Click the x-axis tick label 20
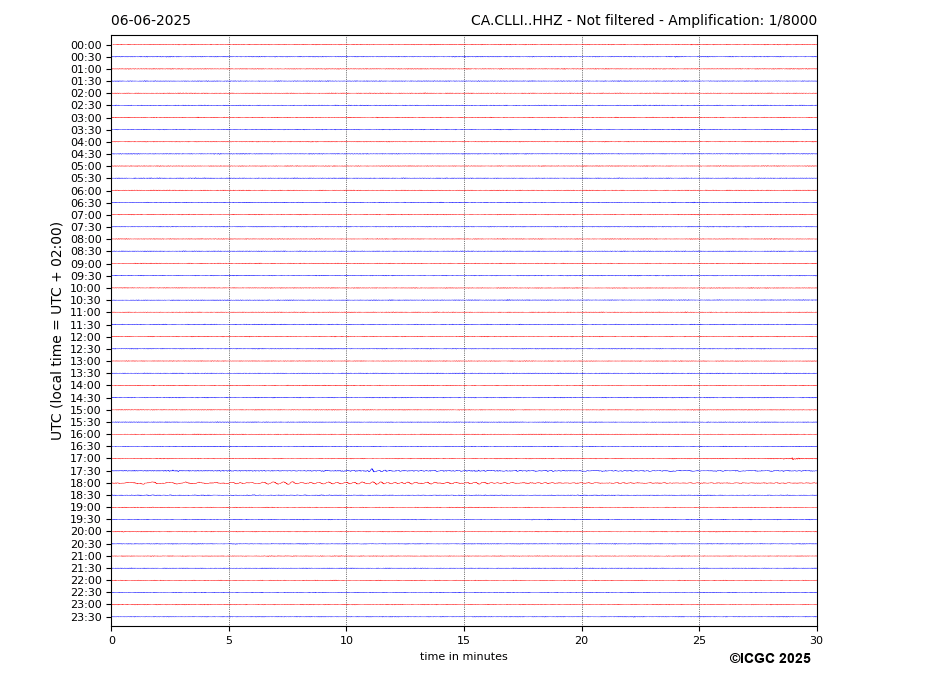The width and height of the screenshot is (927, 696). [x=582, y=640]
